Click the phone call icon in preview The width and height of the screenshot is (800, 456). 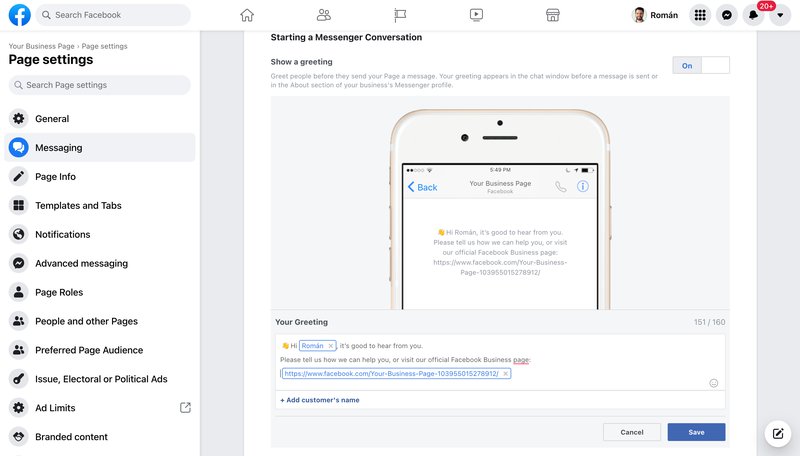click(561, 187)
